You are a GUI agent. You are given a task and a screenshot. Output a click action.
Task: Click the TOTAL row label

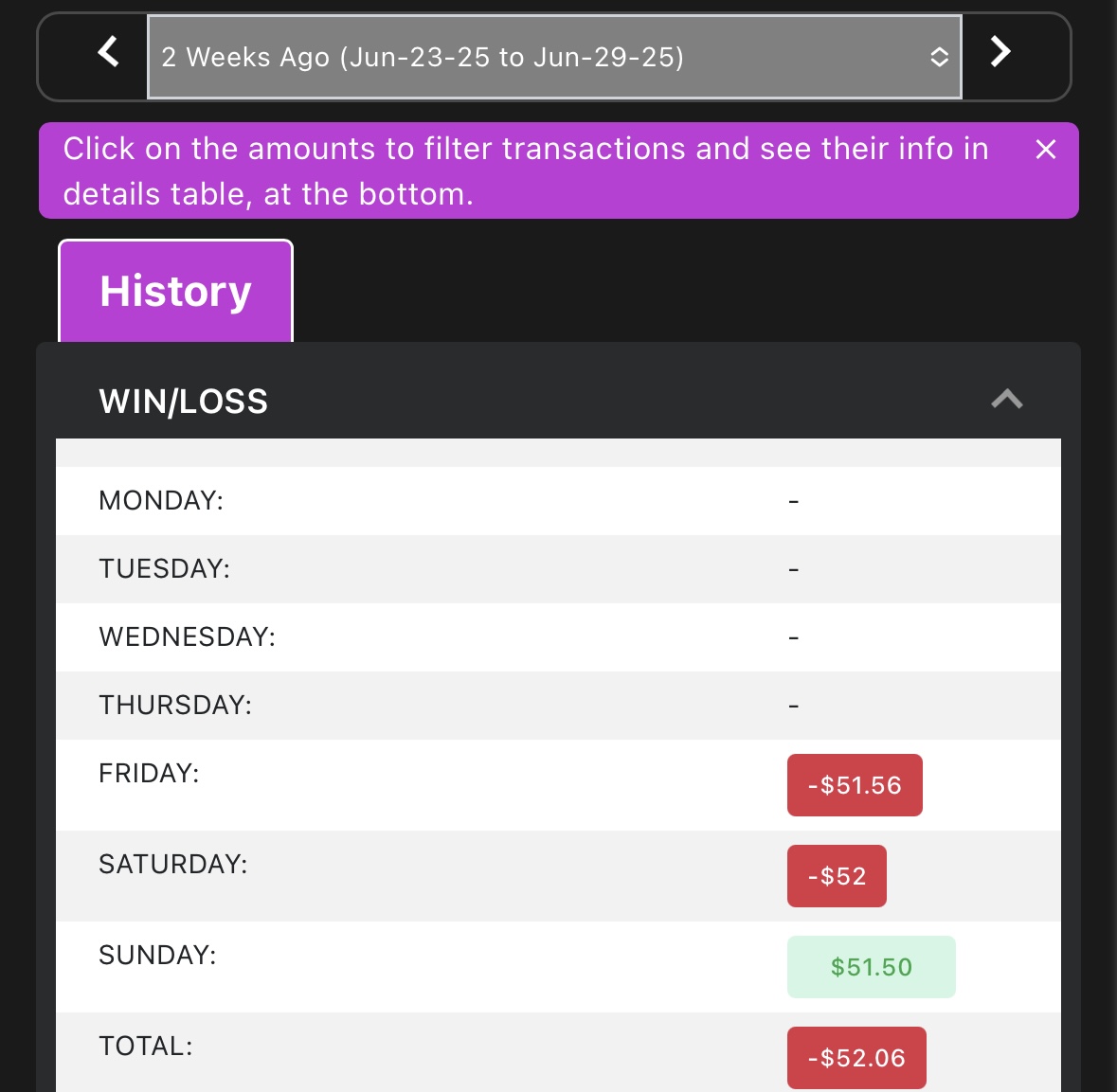tap(146, 1047)
